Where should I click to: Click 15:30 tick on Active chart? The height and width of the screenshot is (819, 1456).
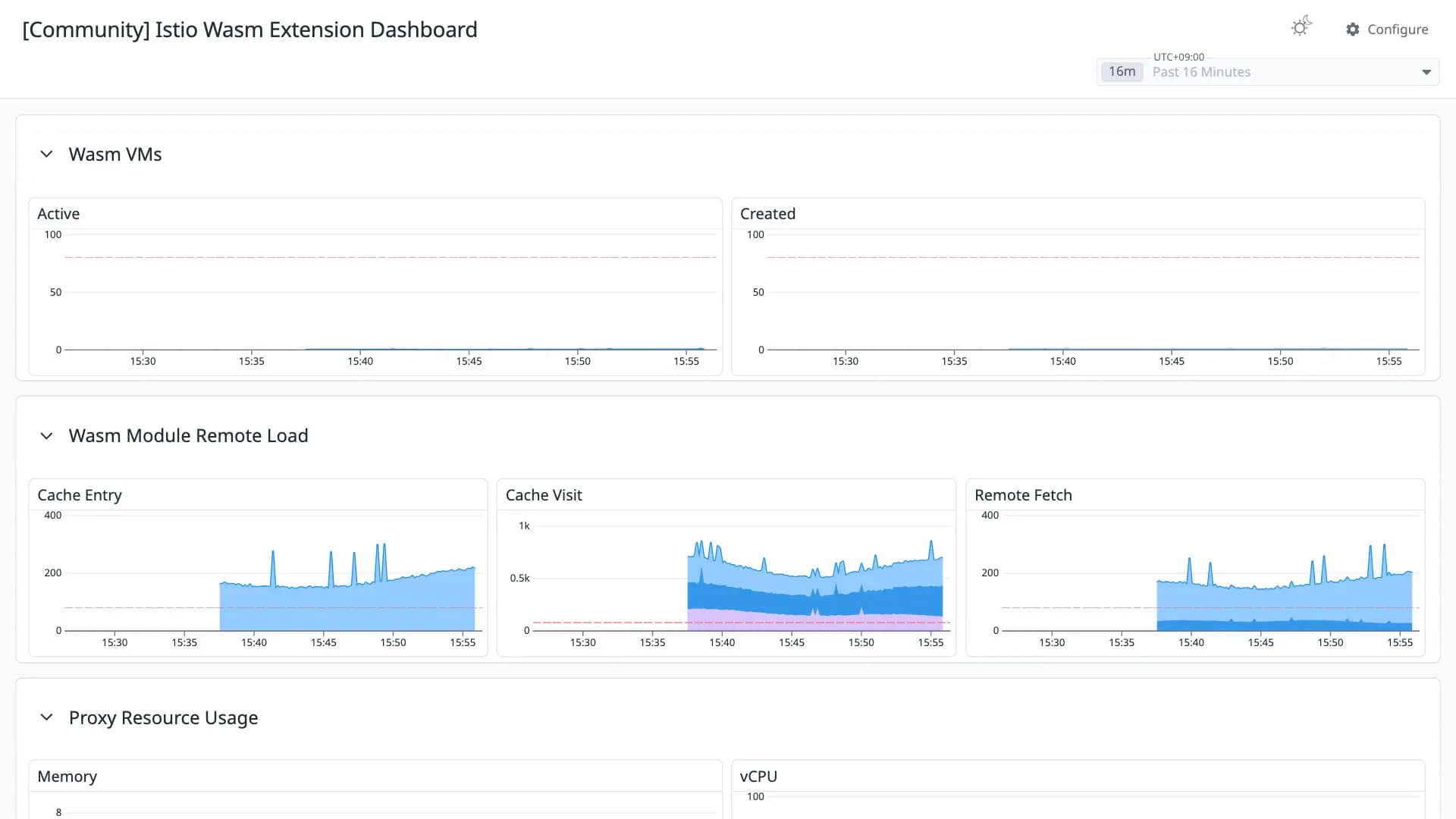pos(143,361)
